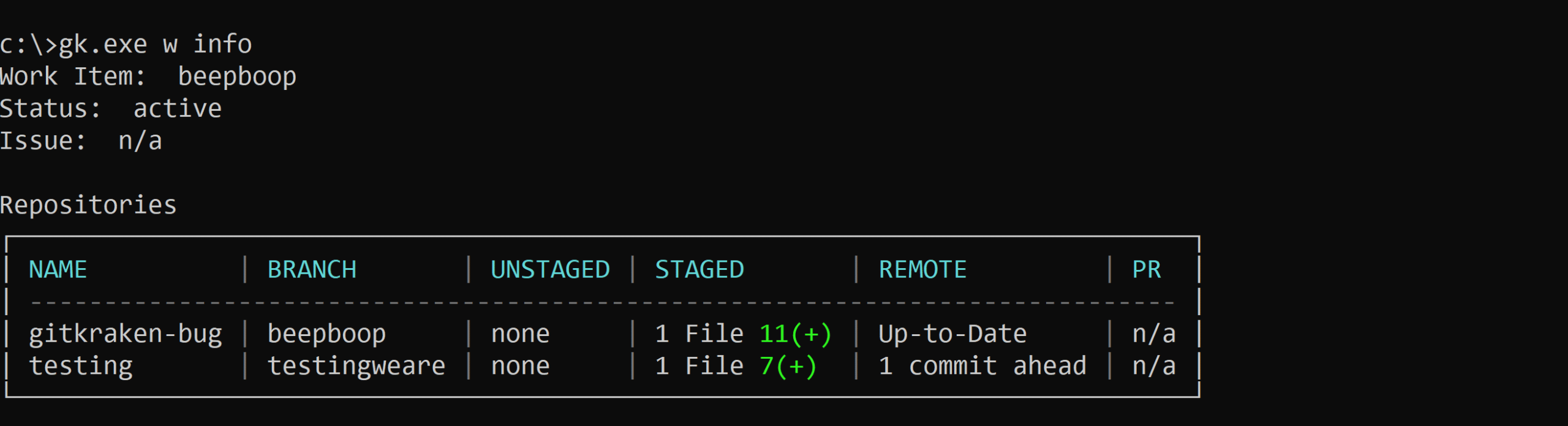
Task: Click the UNSTAGED column header
Action: [550, 270]
